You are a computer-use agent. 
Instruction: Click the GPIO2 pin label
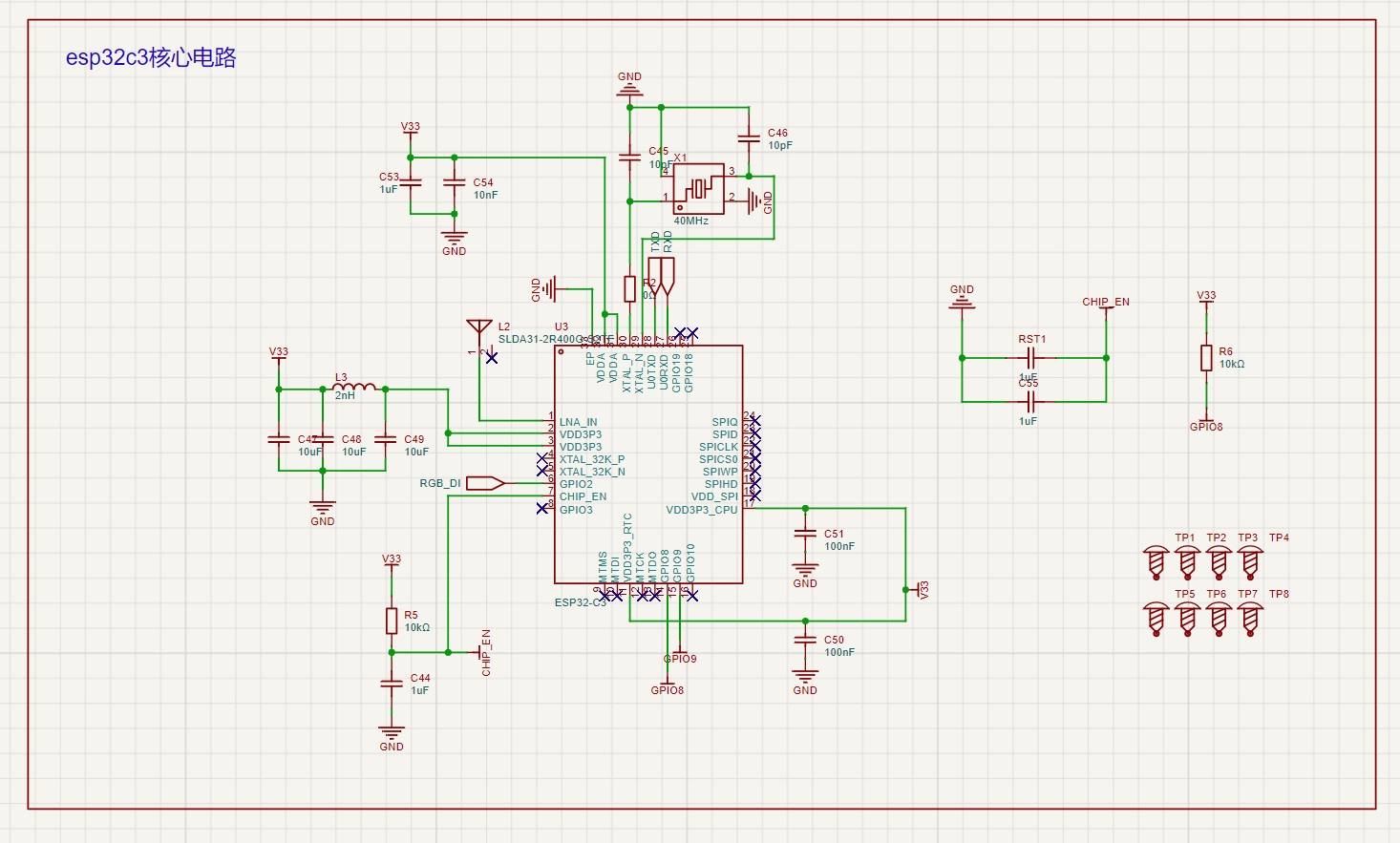click(576, 484)
